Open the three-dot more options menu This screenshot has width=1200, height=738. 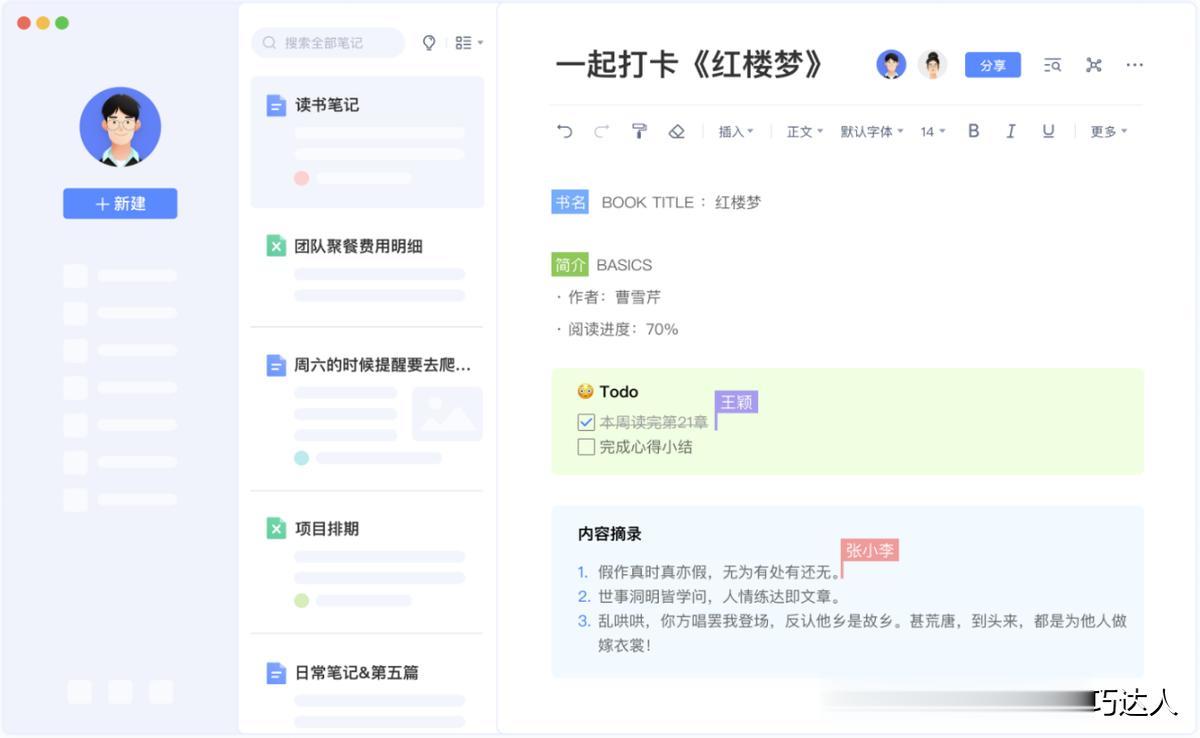click(x=1134, y=65)
